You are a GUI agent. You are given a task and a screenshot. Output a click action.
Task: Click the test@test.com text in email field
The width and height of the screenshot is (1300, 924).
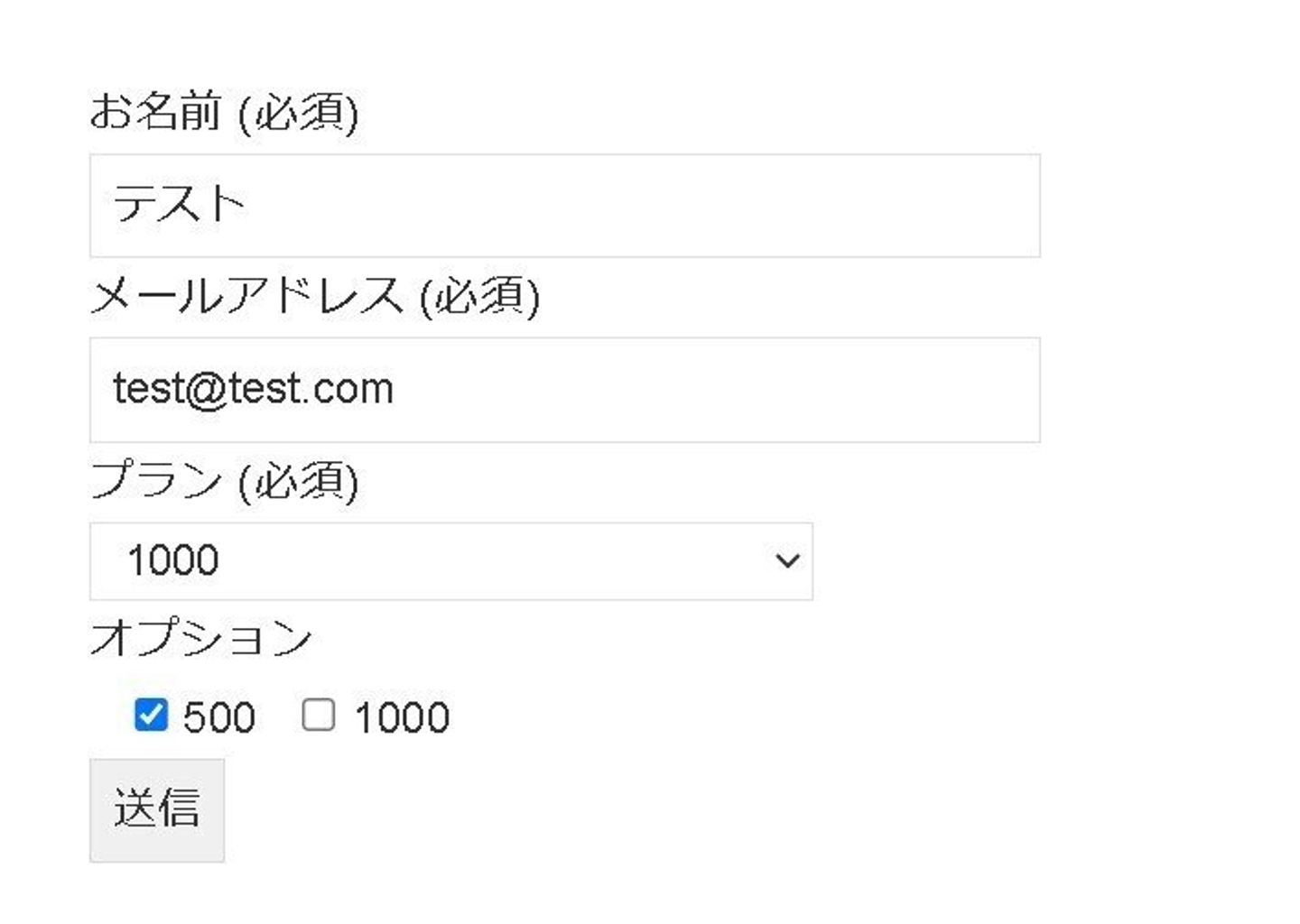click(x=253, y=389)
